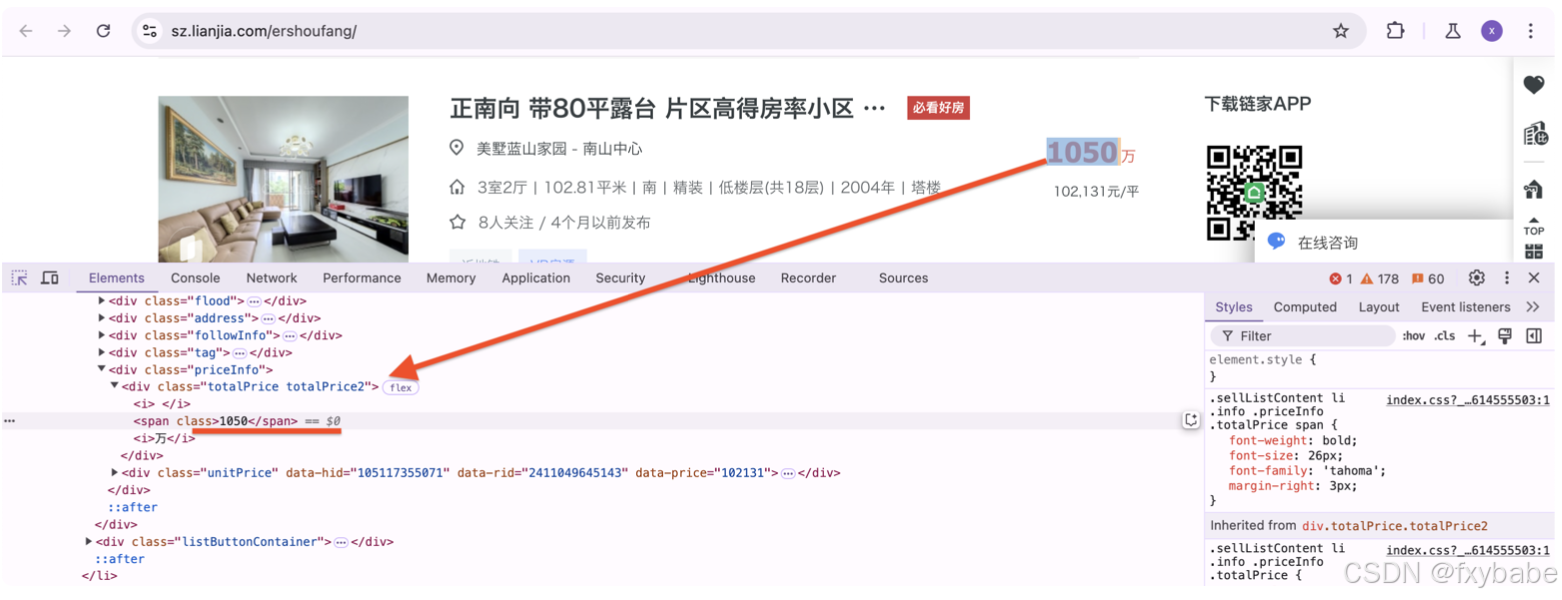Expand the listButtonContainer div node
The height and width of the screenshot is (600, 1562).
(x=89, y=542)
